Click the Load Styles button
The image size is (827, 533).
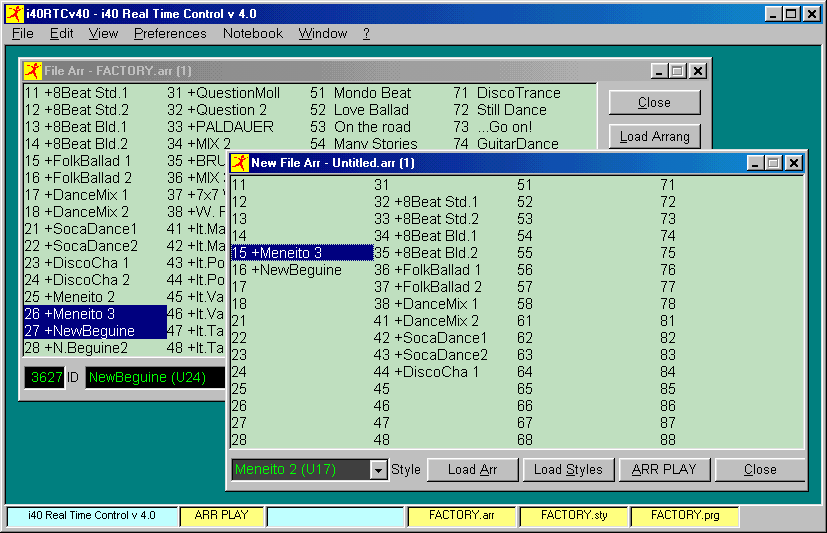(x=568, y=470)
